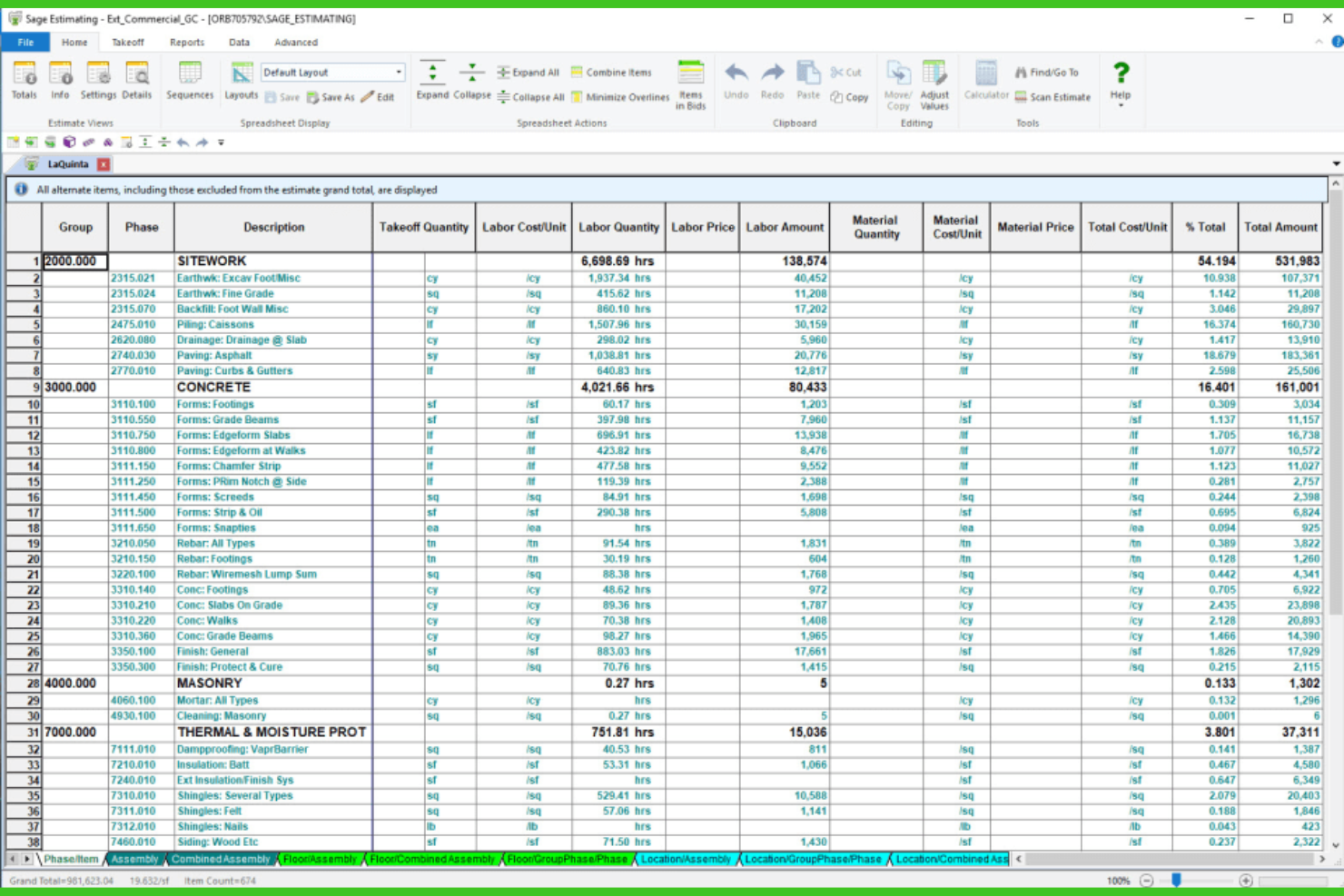Open the Info estimate view
1344x896 pixels.
pos(60,81)
